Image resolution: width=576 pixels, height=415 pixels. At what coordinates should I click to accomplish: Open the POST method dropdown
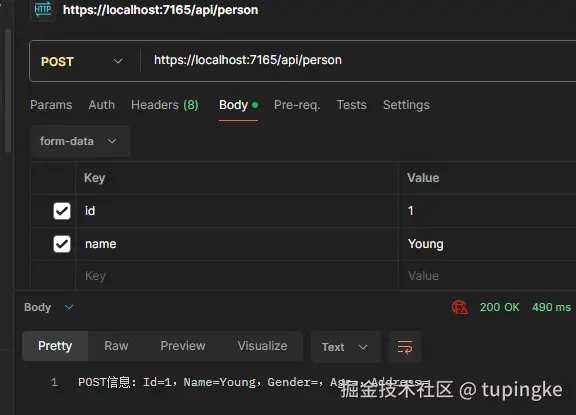82,61
